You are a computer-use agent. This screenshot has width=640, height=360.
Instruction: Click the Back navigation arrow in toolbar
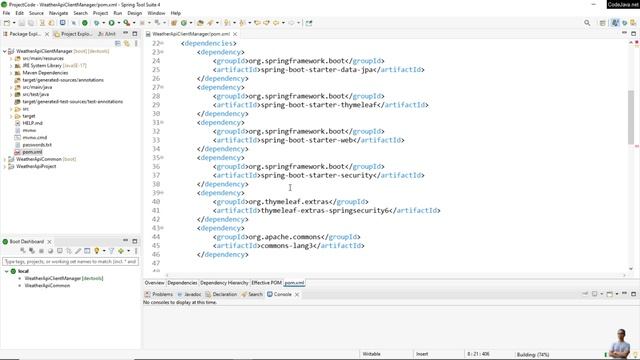[276, 23]
